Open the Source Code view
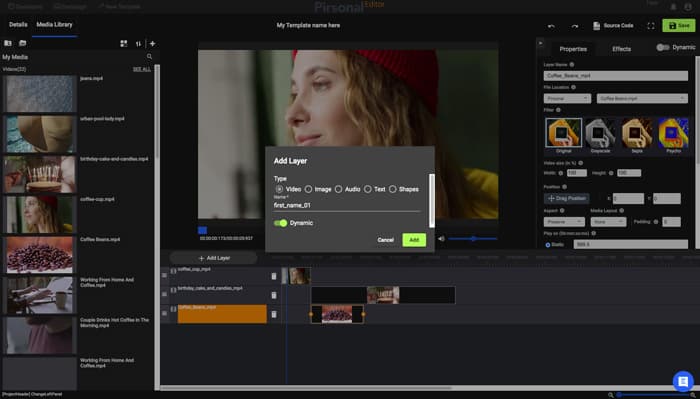The width and height of the screenshot is (700, 399). [613, 25]
